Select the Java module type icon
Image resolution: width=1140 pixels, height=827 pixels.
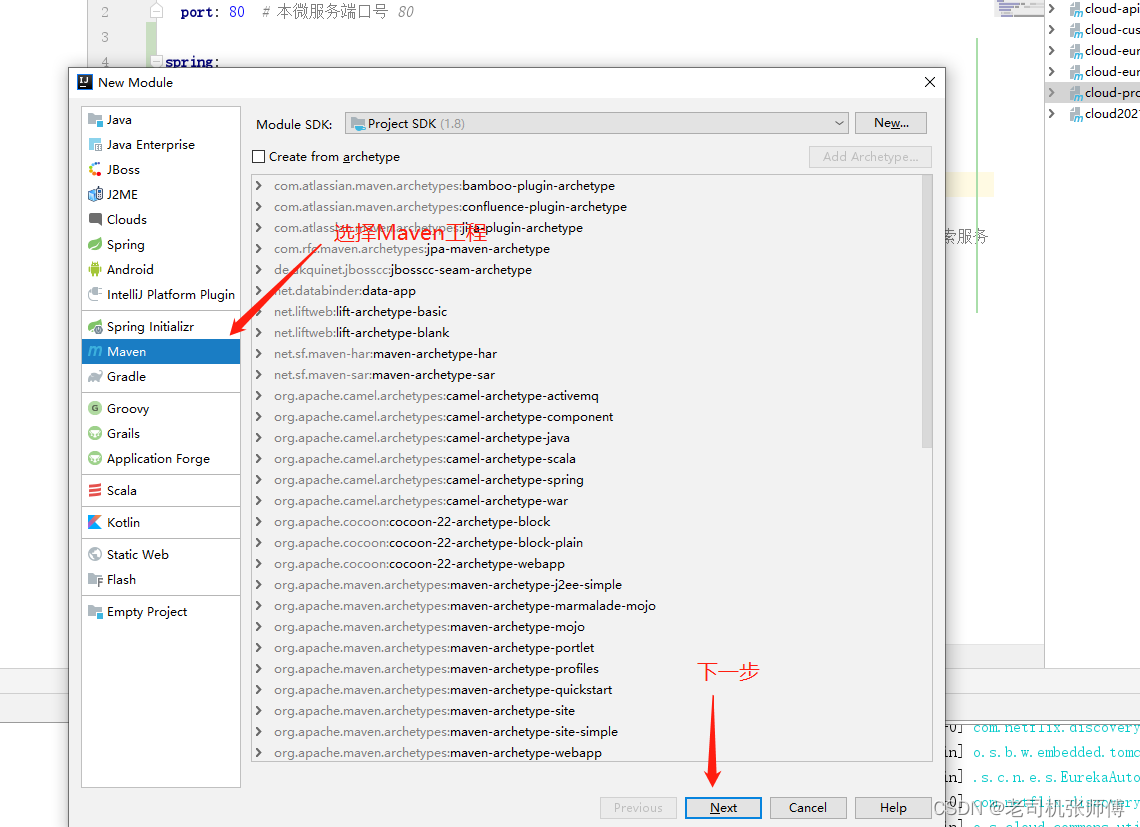(95, 119)
